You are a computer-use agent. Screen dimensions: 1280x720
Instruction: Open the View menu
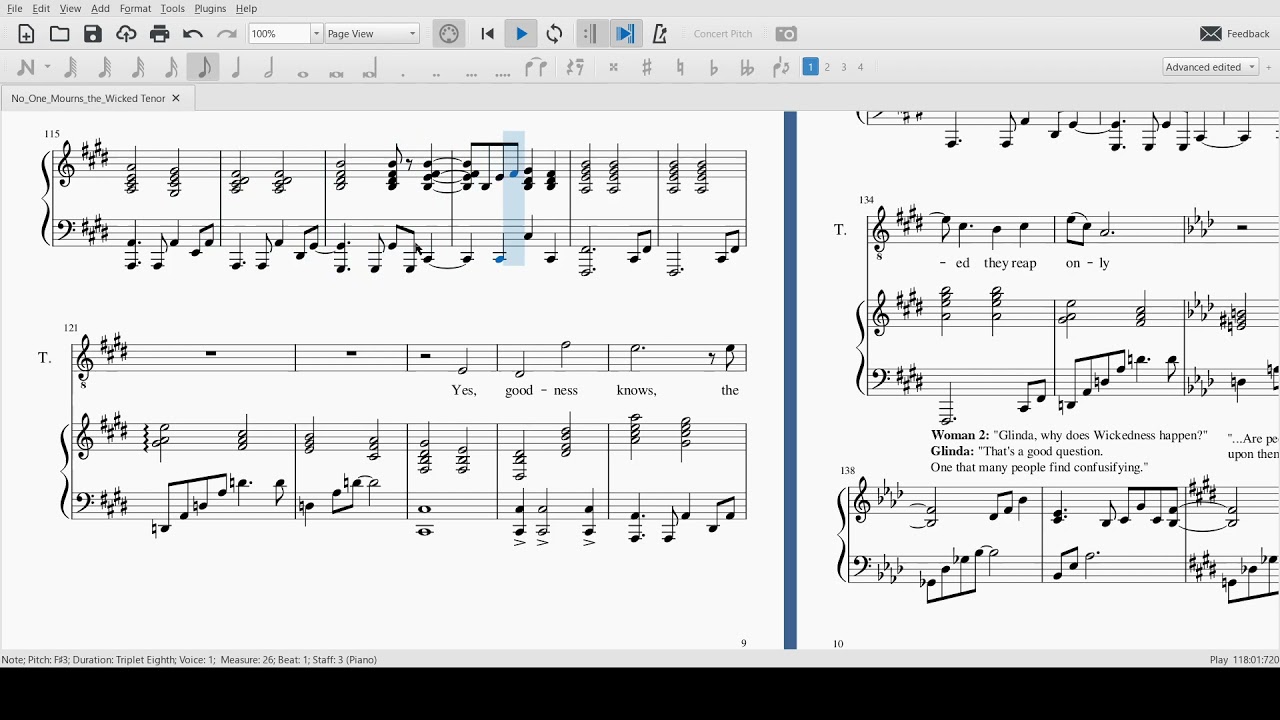[x=70, y=9]
